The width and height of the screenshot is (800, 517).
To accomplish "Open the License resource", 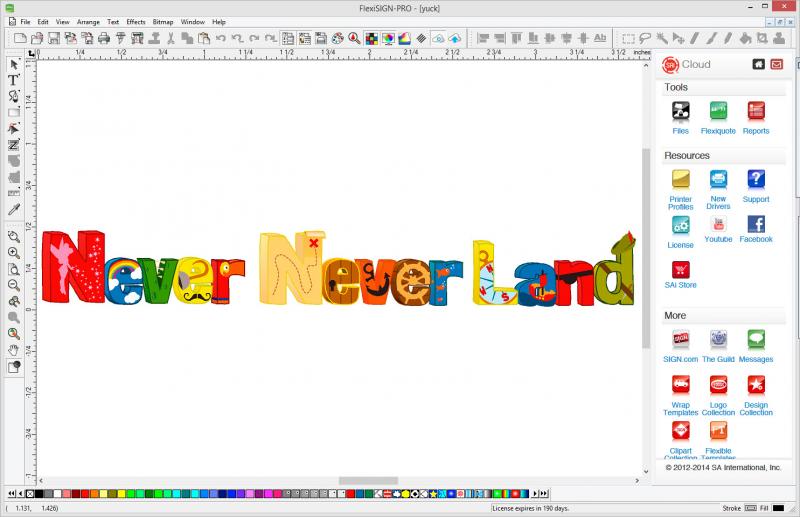I will coord(681,232).
